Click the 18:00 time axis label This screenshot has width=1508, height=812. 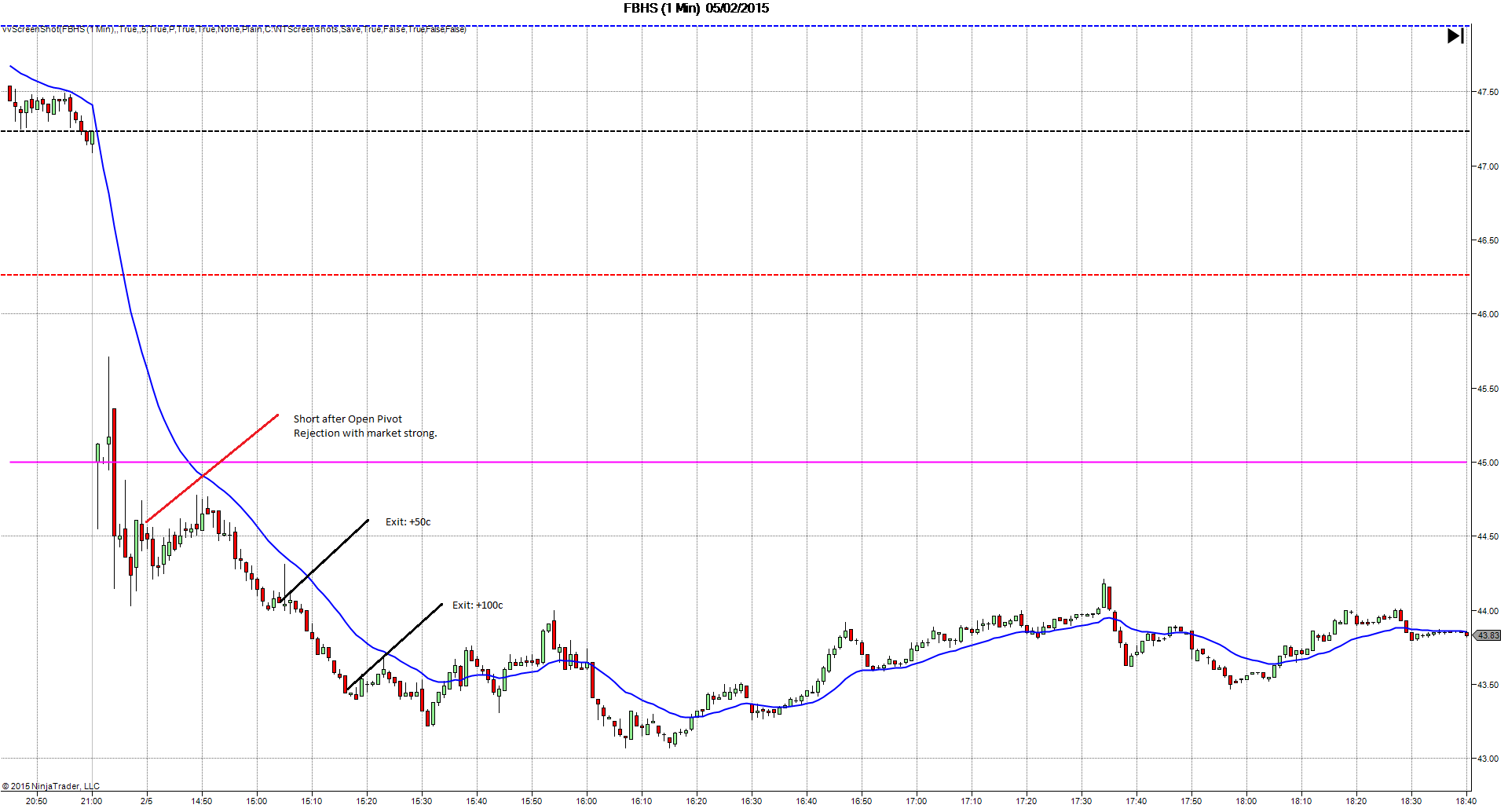click(1246, 801)
